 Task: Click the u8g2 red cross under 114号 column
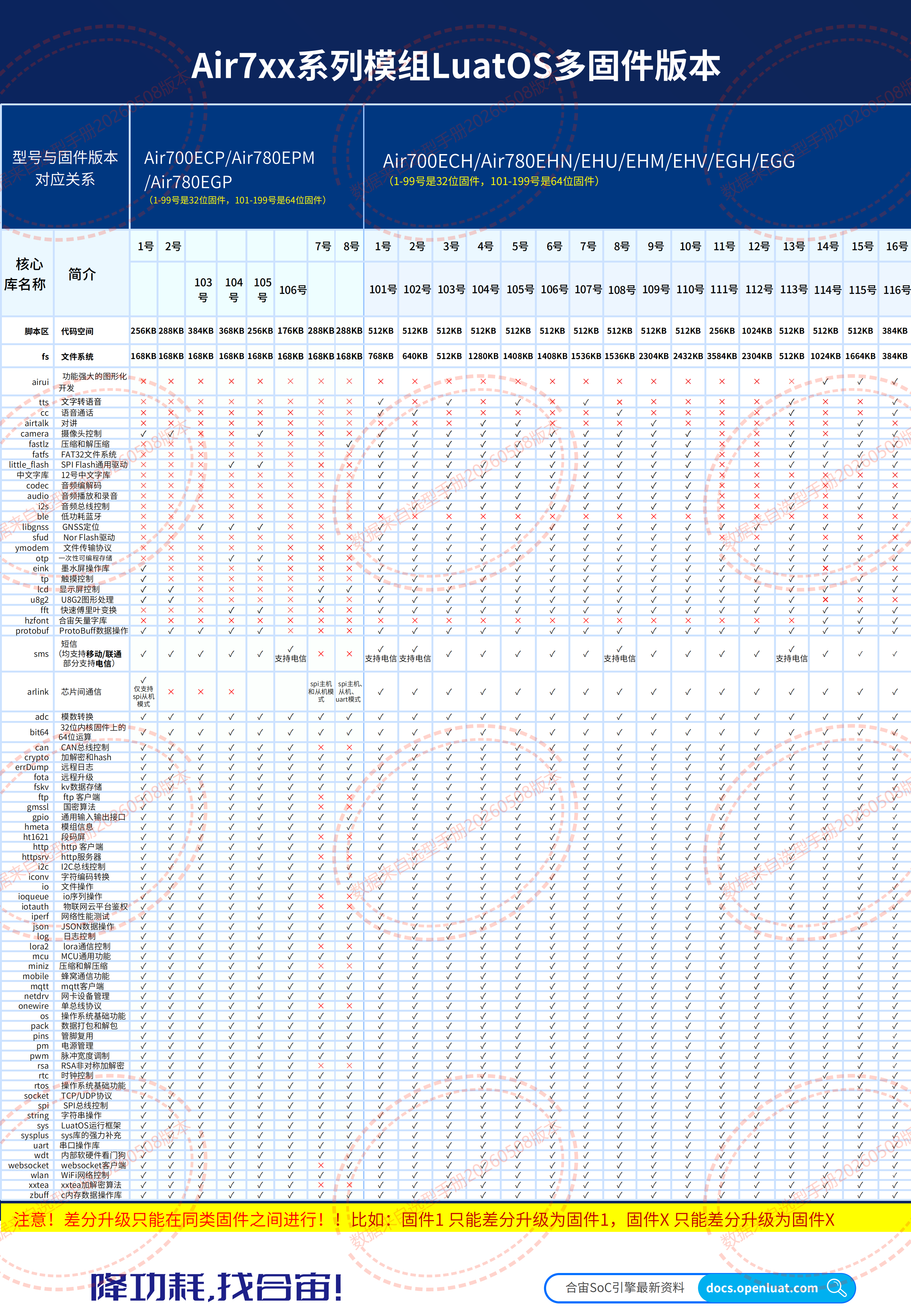click(x=825, y=600)
